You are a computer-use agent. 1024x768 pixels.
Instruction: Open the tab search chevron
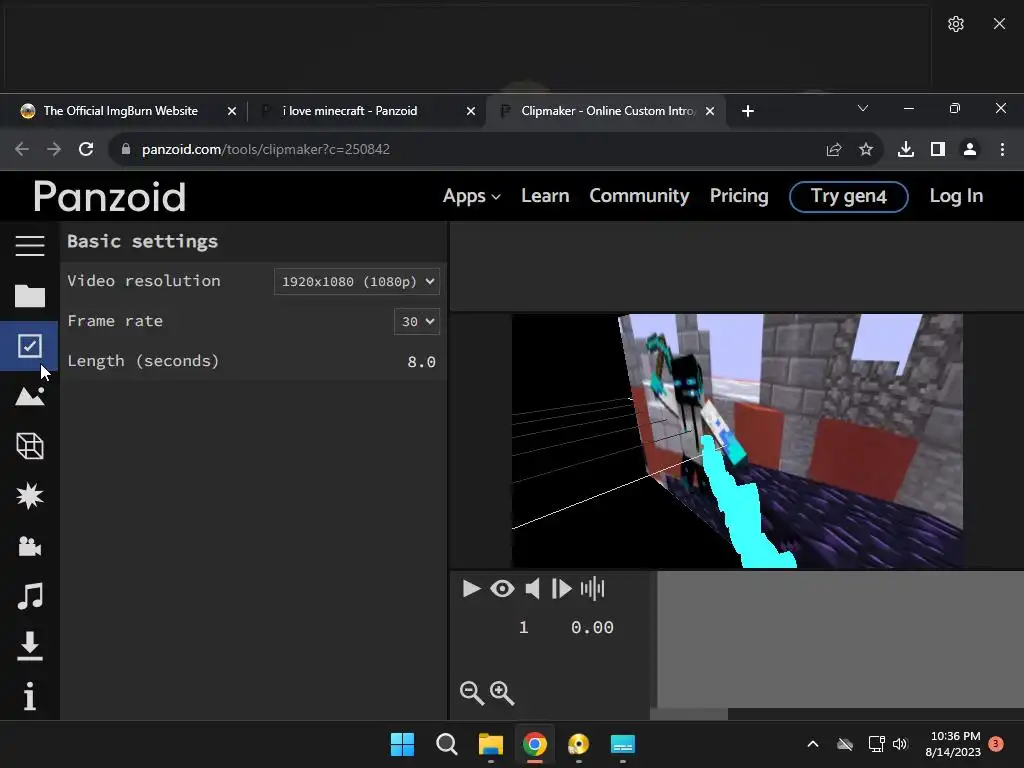(x=863, y=108)
